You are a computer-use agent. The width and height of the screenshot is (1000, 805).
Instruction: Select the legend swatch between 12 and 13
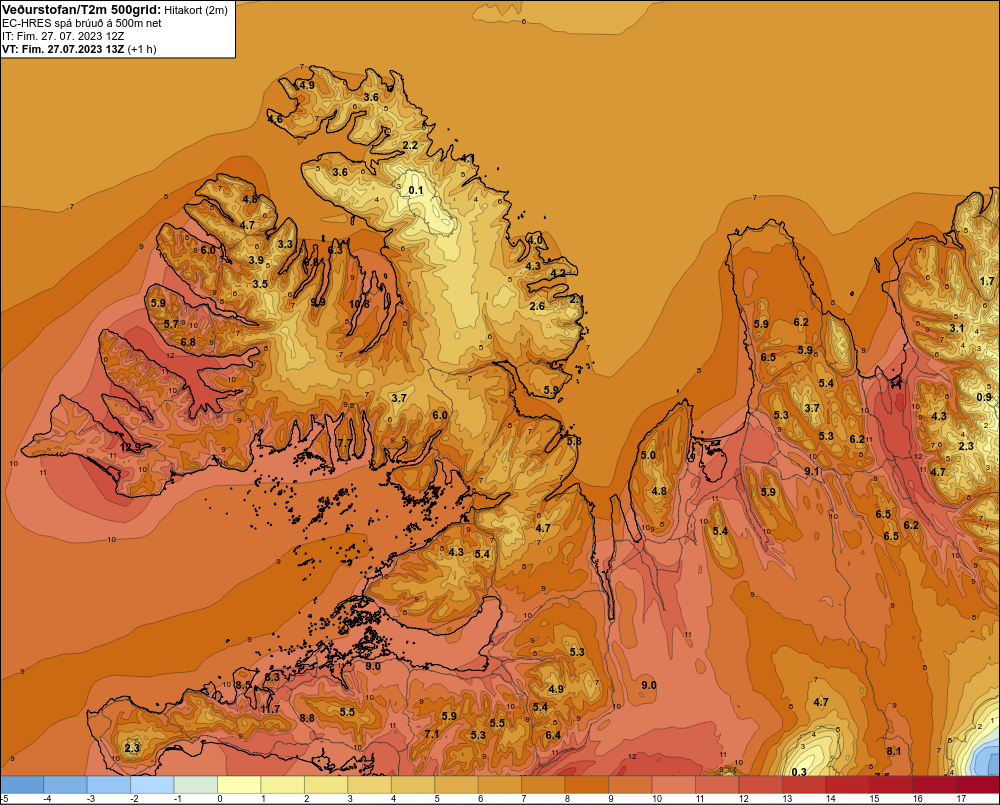[760, 785]
